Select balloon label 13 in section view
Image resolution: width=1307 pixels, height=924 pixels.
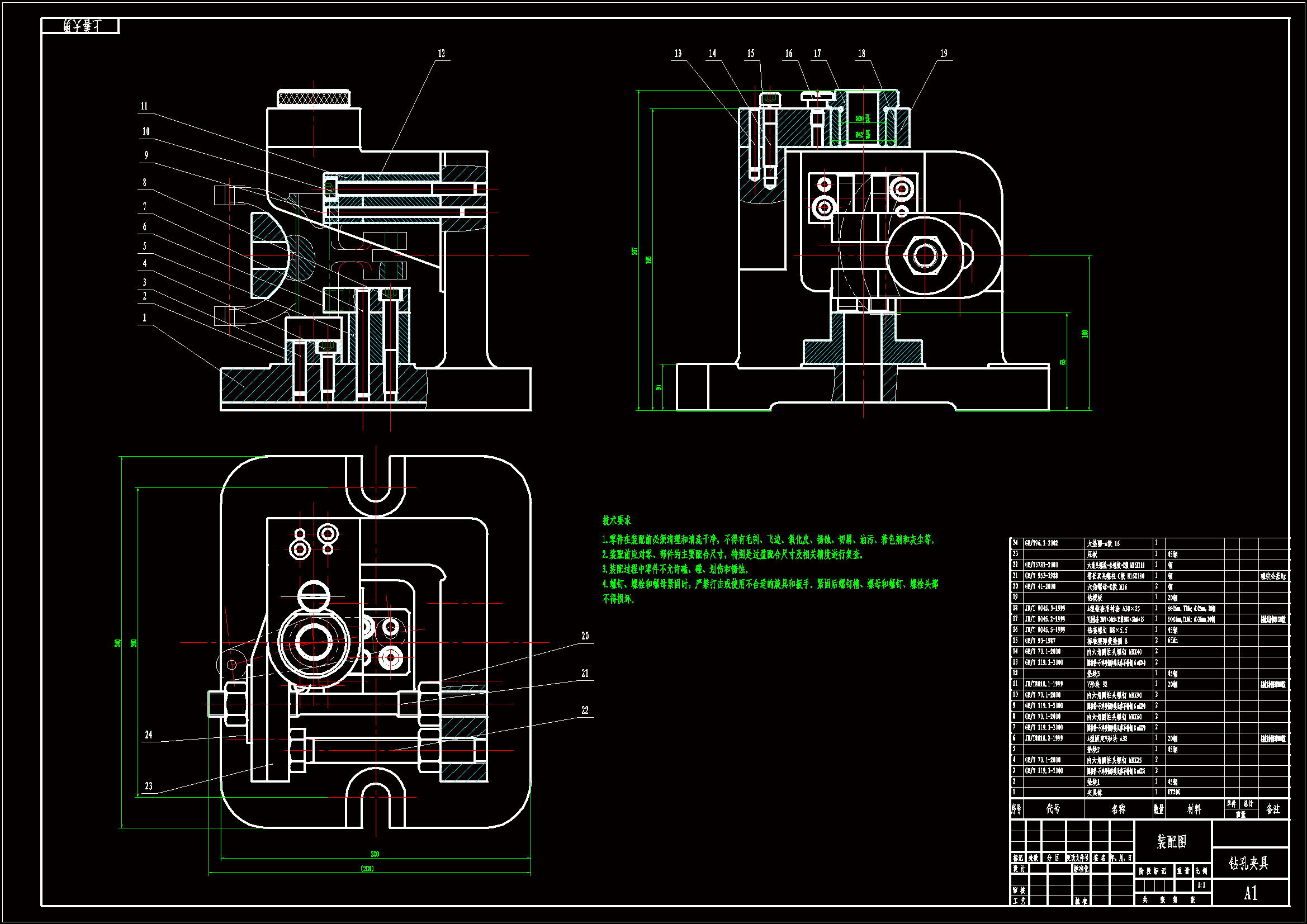678,54
